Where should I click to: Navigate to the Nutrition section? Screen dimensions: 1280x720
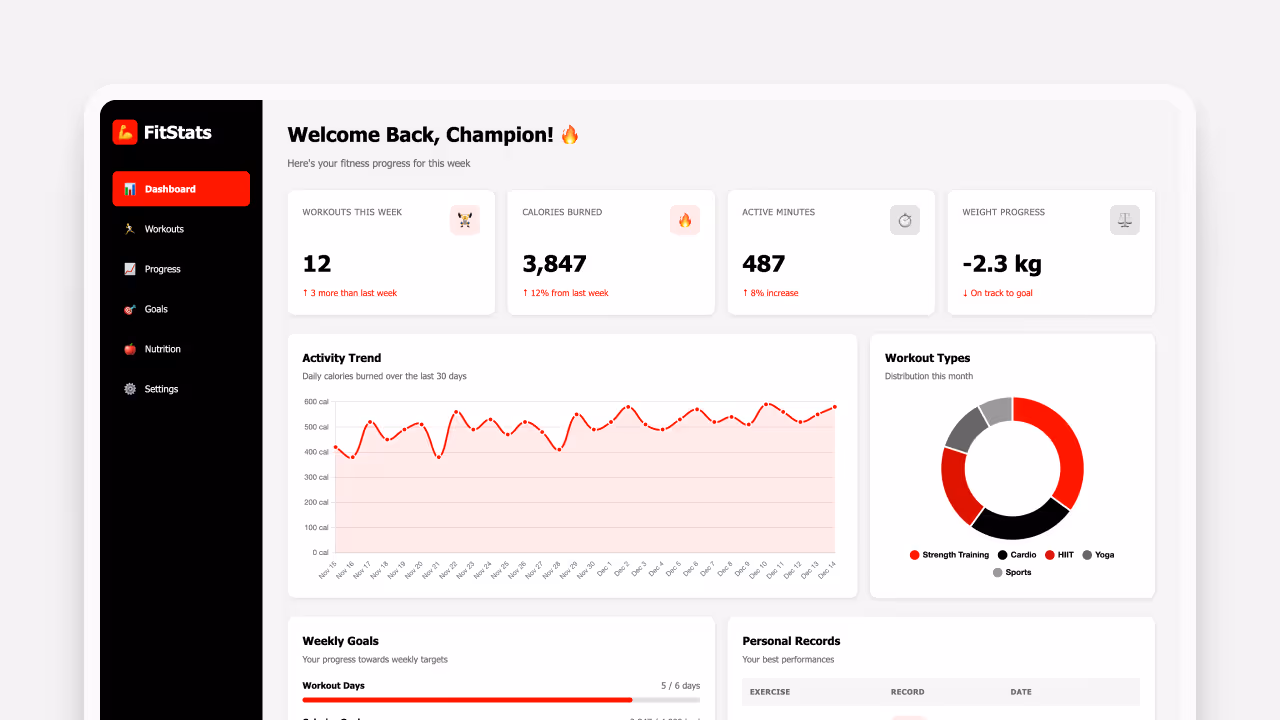163,348
